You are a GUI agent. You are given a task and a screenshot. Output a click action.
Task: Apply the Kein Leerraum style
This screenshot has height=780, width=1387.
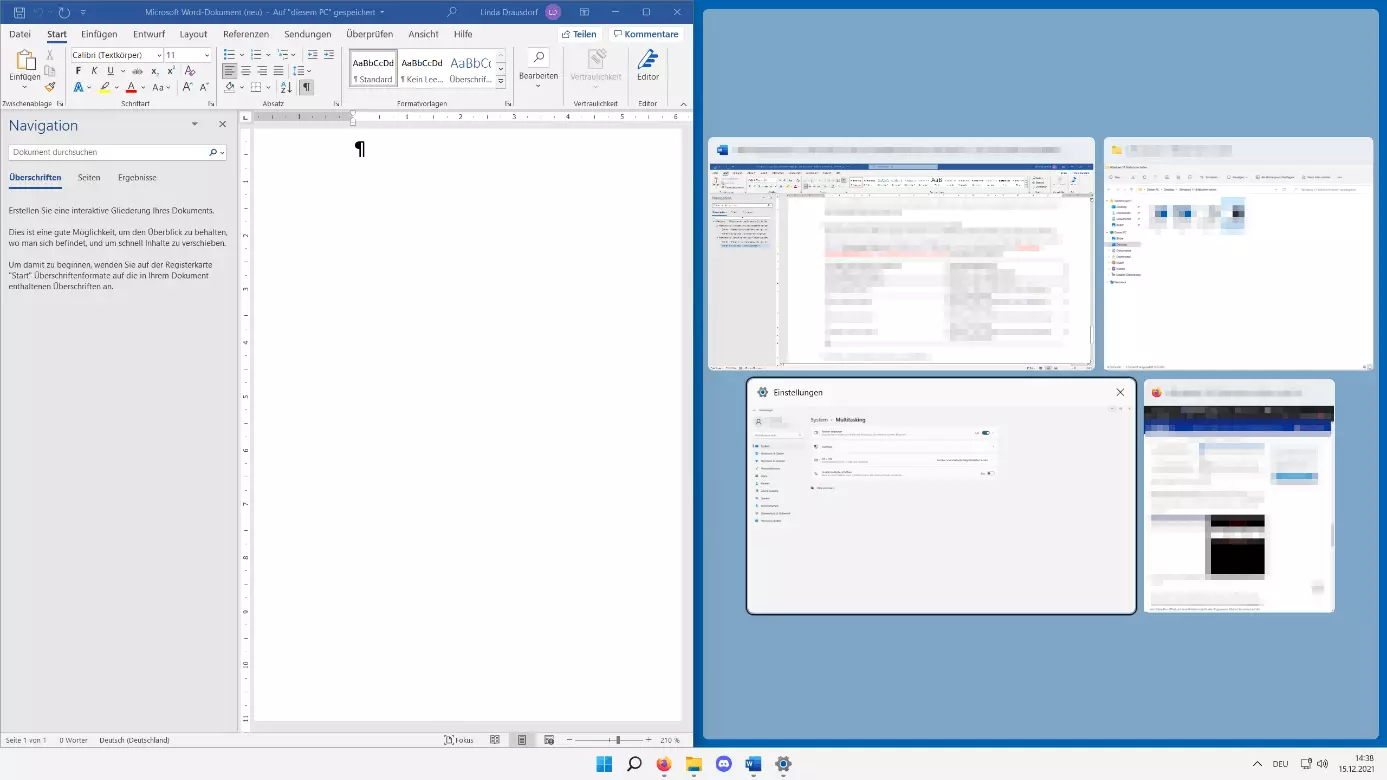click(x=421, y=68)
